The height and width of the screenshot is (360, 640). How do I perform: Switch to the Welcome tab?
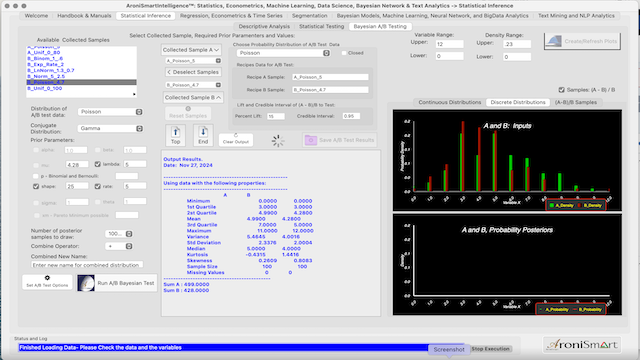tap(36, 16)
